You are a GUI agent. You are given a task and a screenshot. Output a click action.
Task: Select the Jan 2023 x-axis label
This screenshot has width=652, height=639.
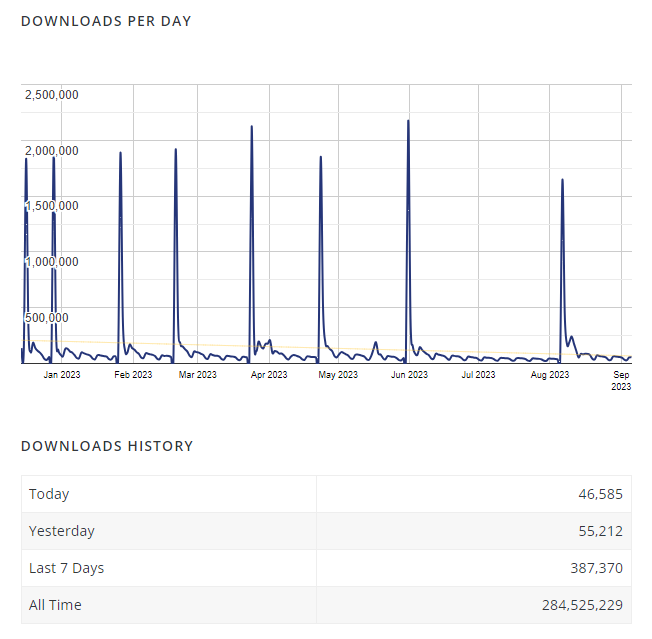coord(62,375)
